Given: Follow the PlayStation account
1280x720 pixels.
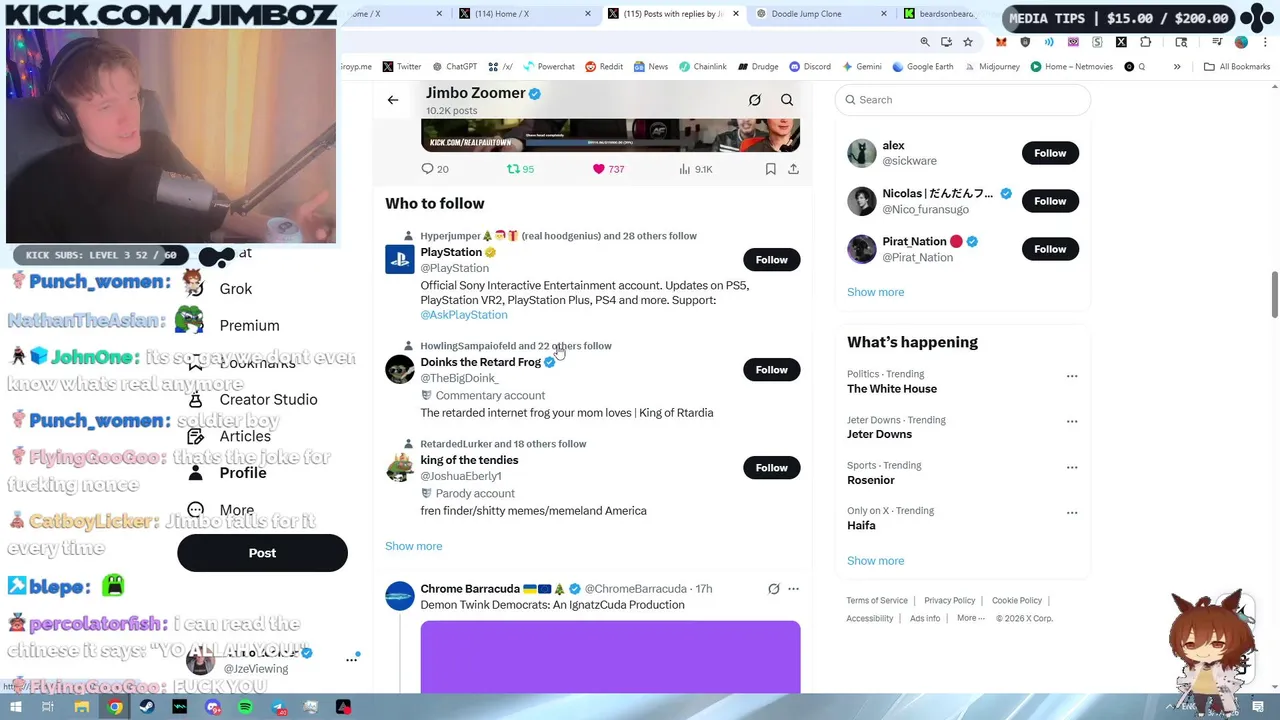Looking at the screenshot, I should [771, 260].
